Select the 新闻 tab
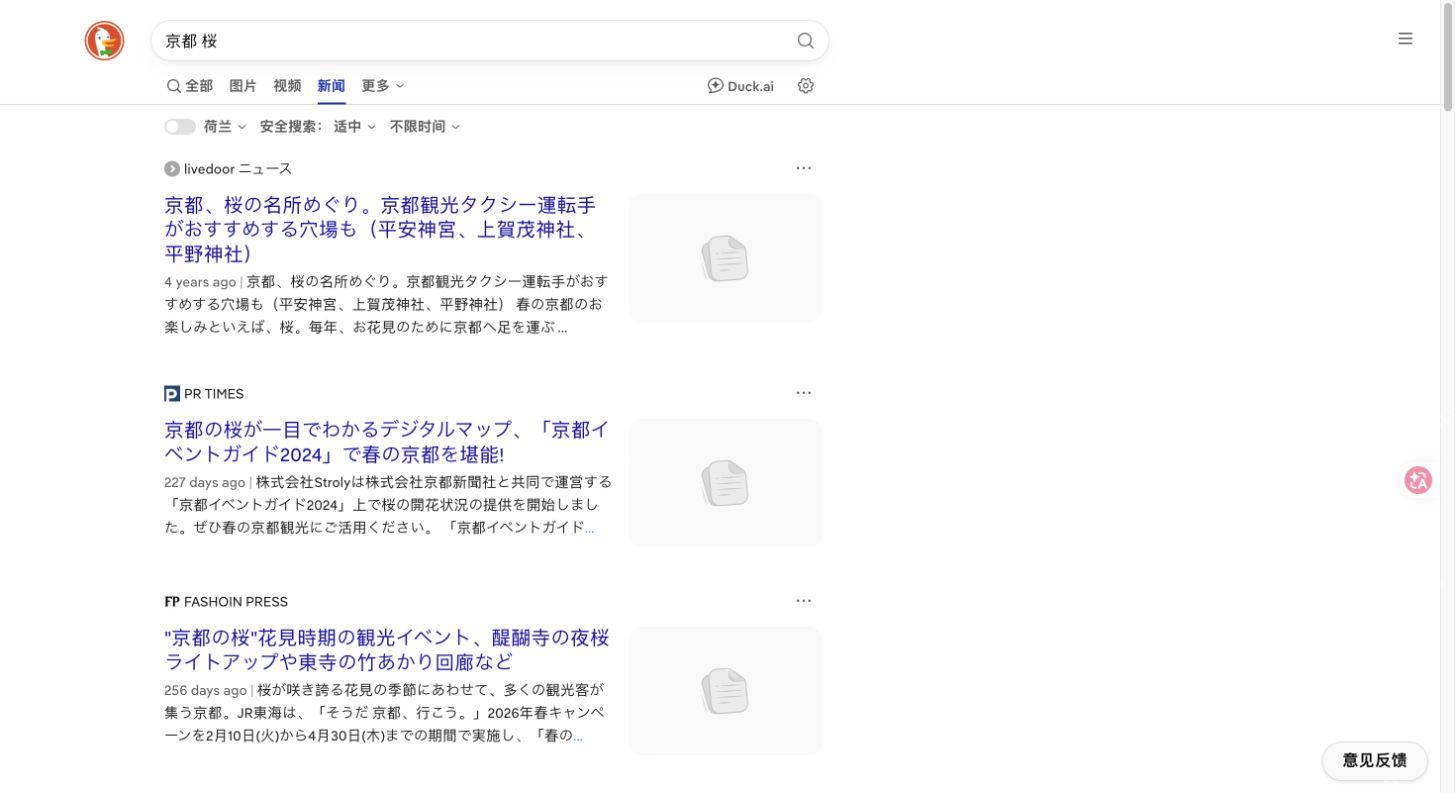This screenshot has height=793, width=1455. coord(331,86)
